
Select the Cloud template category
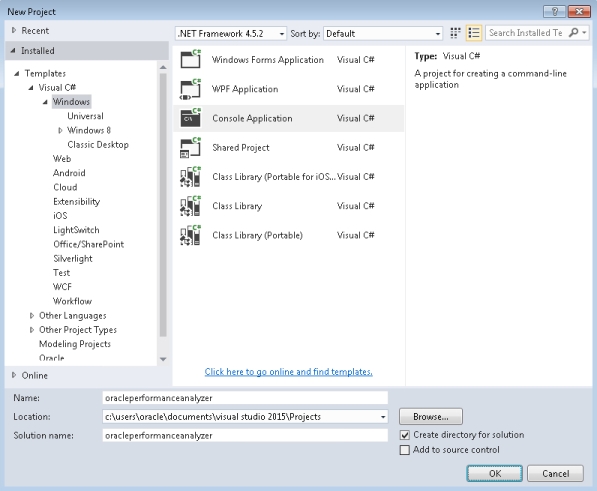pos(65,187)
